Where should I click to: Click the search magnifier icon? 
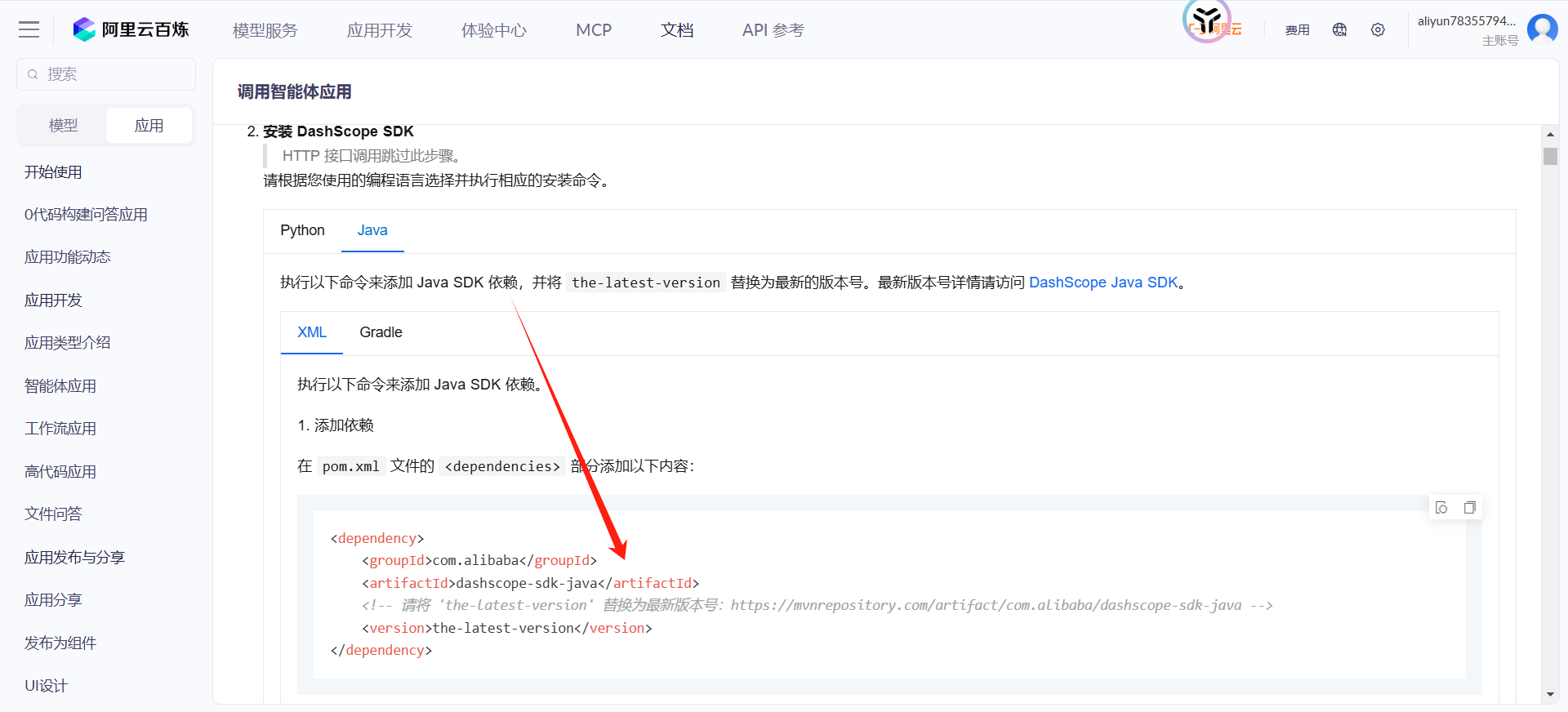click(33, 74)
